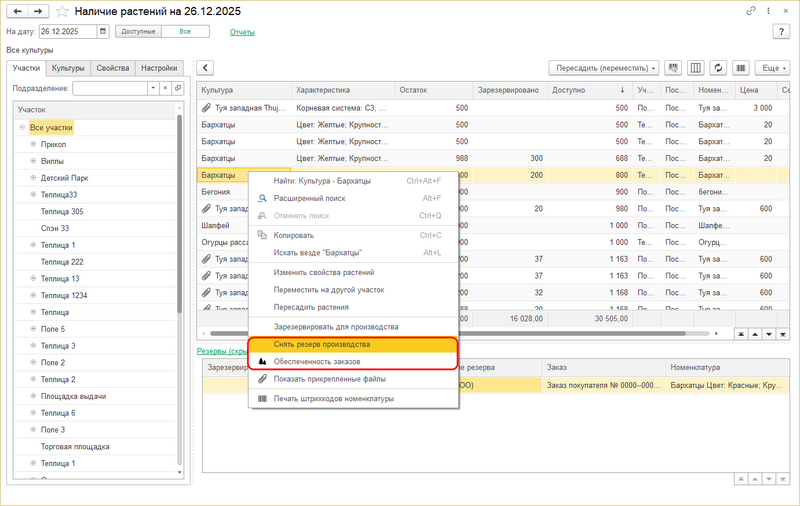800x506 pixels.
Task: Switch the toggle to "Все"
Action: tap(185, 32)
